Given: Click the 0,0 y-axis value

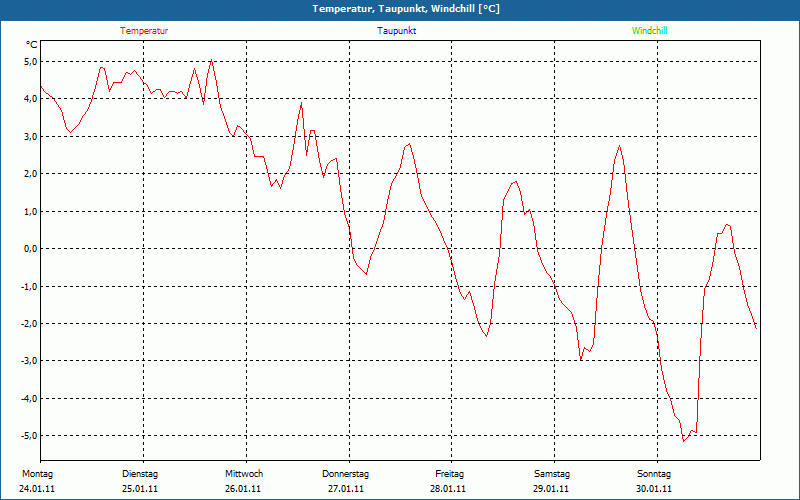Looking at the screenshot, I should click(31, 248).
